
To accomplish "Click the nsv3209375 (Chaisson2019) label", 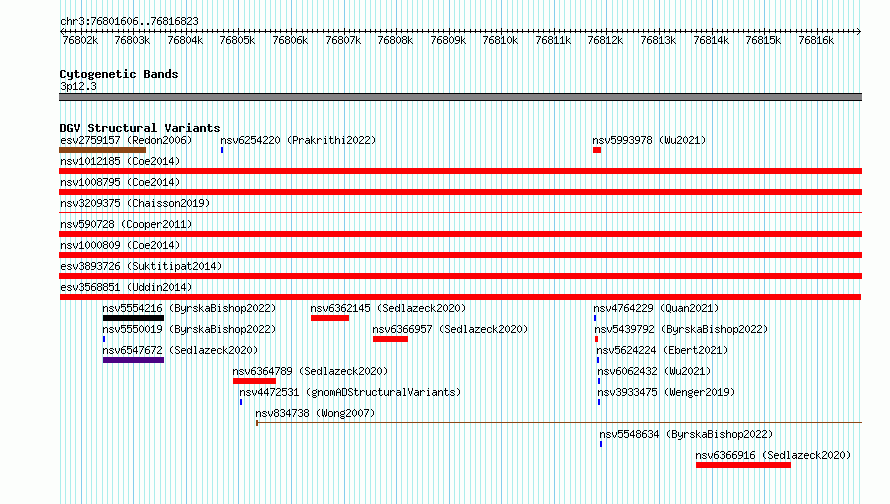I will (135, 203).
